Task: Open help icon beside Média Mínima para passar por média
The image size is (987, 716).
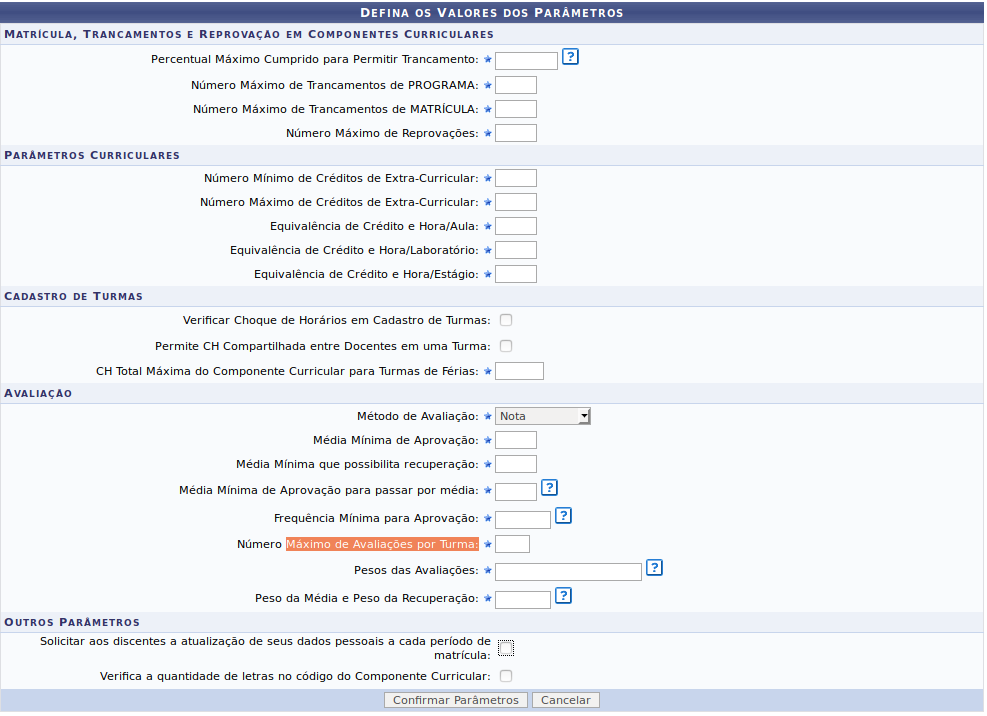Action: (549, 488)
